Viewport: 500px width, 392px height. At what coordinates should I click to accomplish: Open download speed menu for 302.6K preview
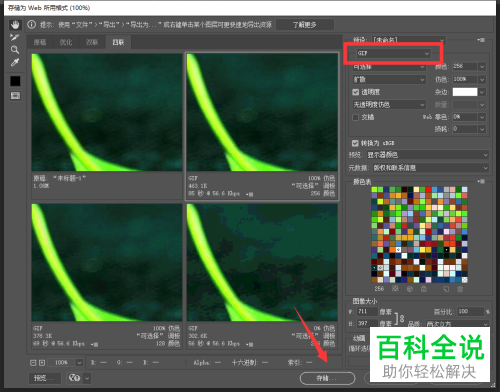250,344
